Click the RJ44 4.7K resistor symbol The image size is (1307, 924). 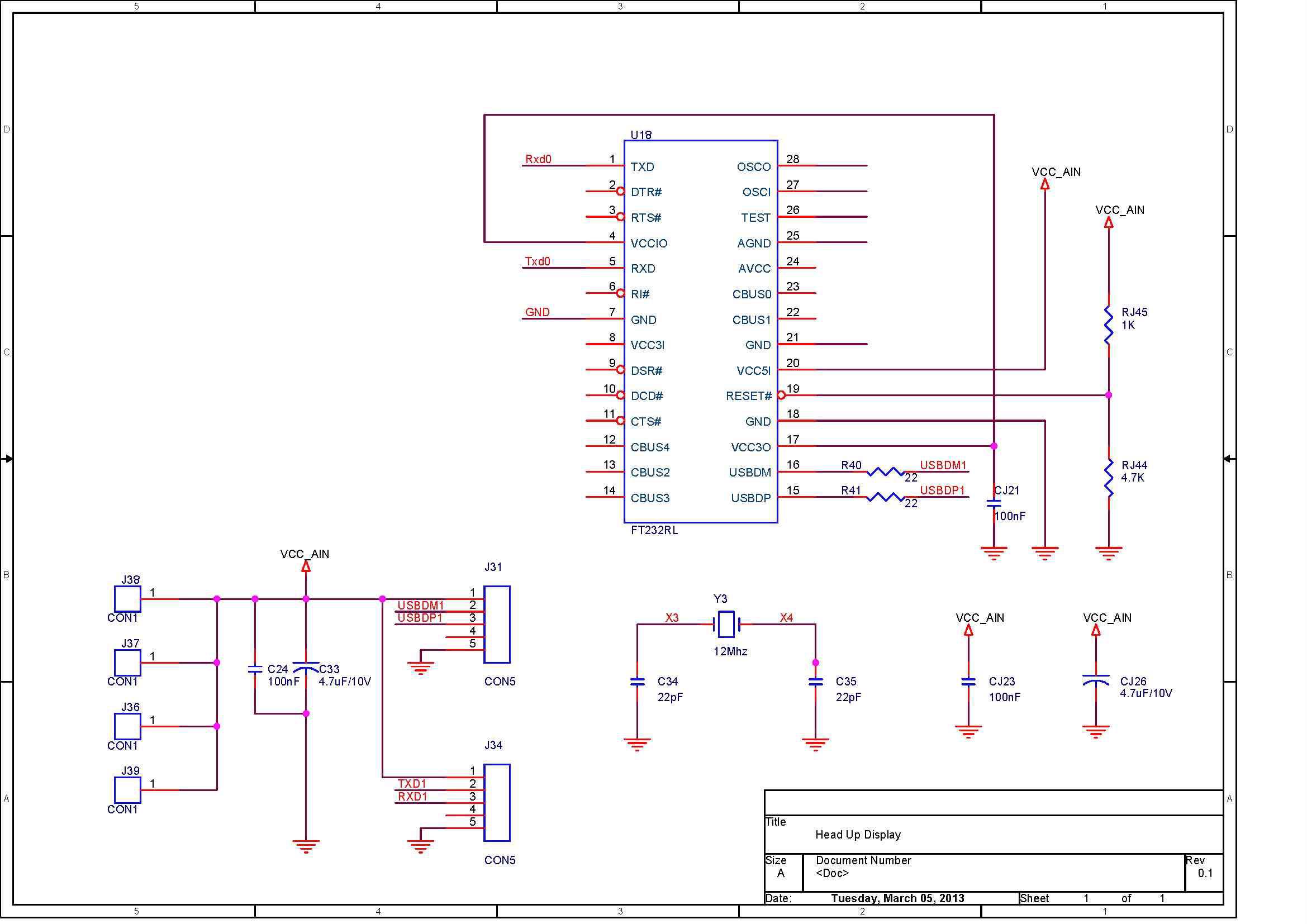pos(1108,478)
